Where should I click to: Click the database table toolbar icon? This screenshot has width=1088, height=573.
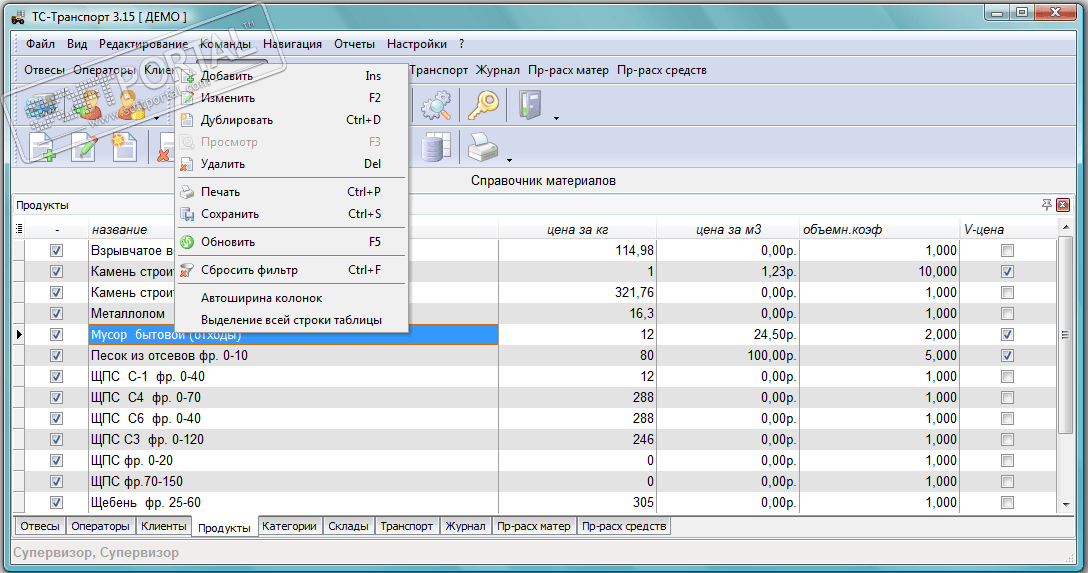click(436, 147)
